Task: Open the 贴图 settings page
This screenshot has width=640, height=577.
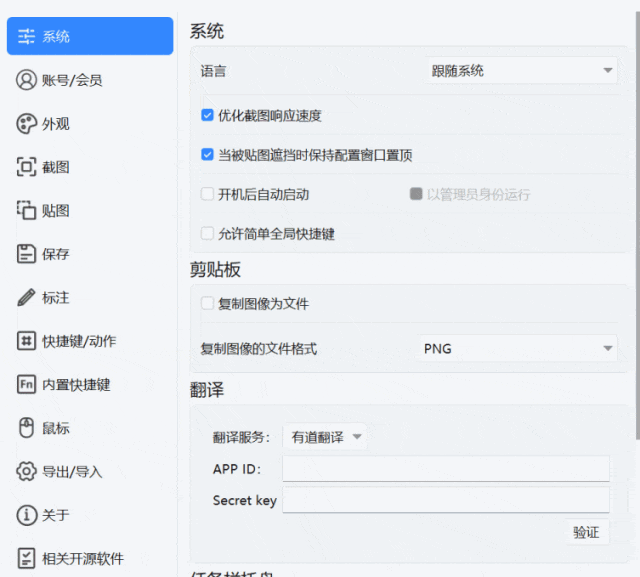Action: click(90, 211)
